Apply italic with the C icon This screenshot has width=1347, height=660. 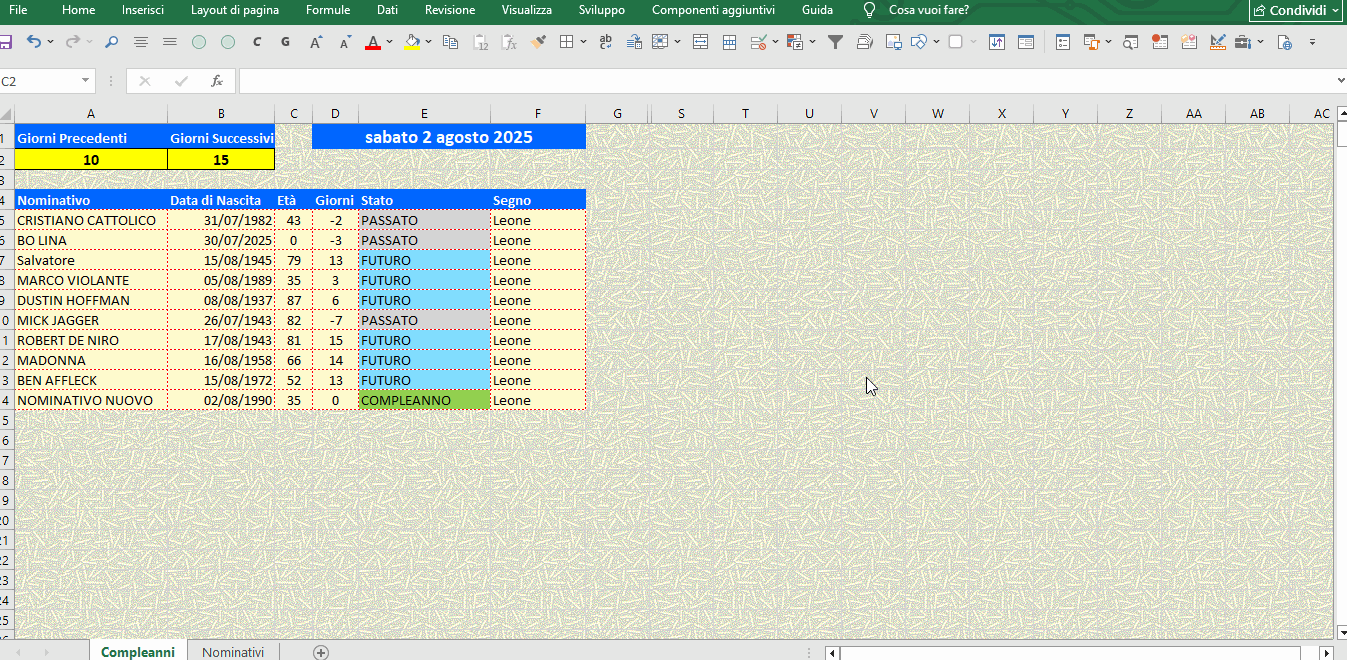coord(257,42)
